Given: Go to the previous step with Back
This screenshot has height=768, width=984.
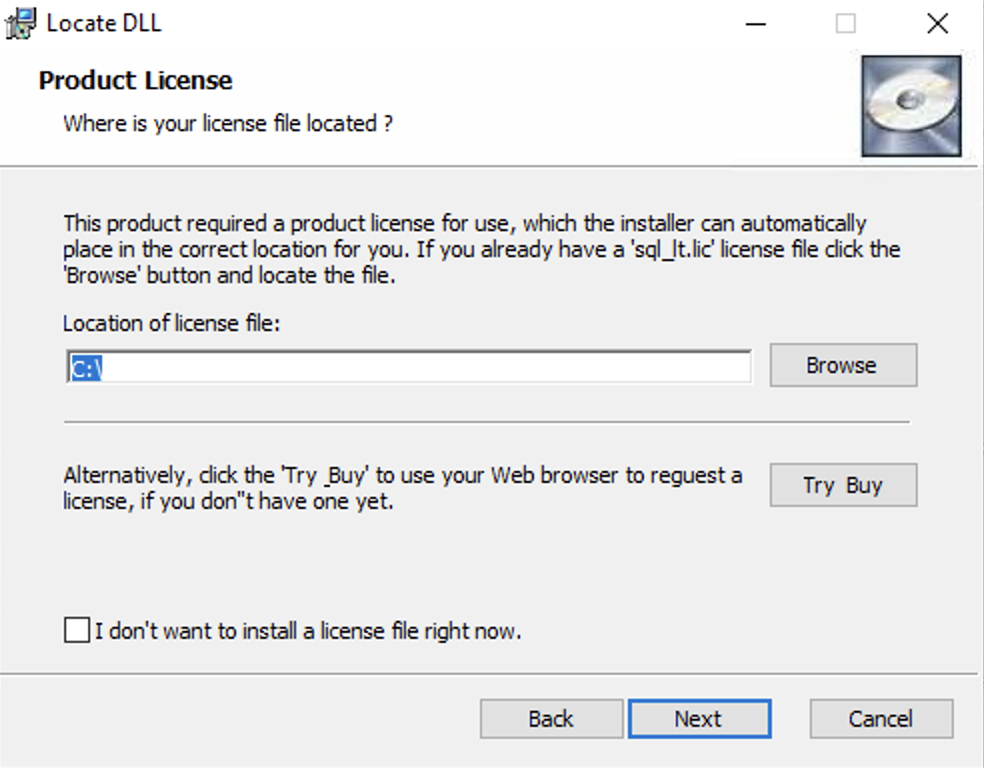Looking at the screenshot, I should (551, 718).
